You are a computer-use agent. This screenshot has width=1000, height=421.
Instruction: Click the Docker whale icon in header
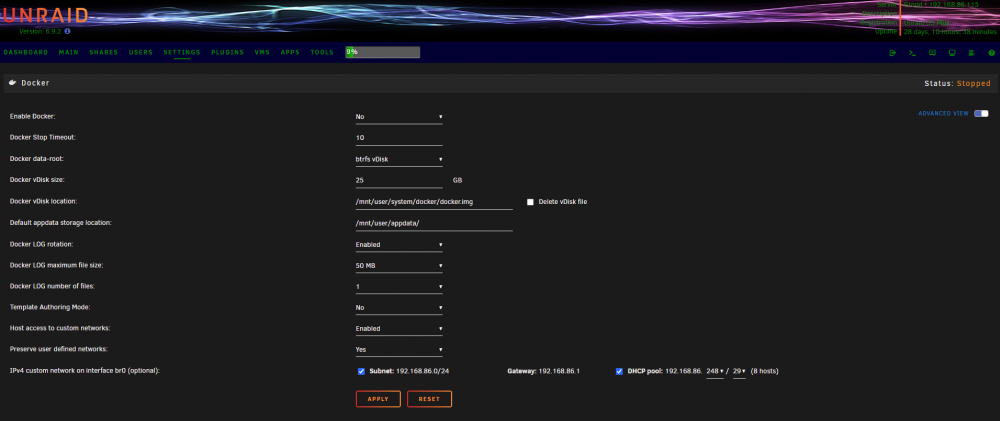point(13,83)
